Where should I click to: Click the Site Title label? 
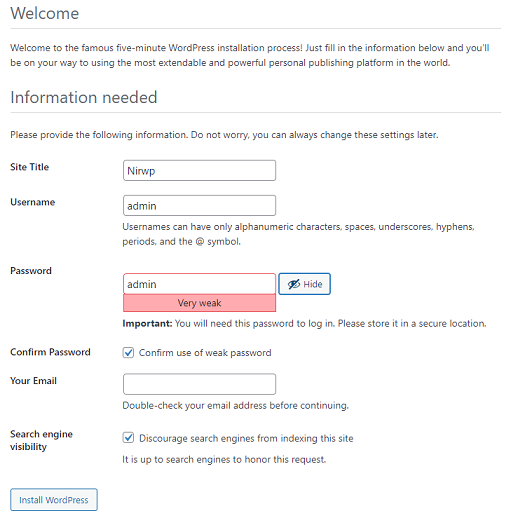[x=29, y=167]
